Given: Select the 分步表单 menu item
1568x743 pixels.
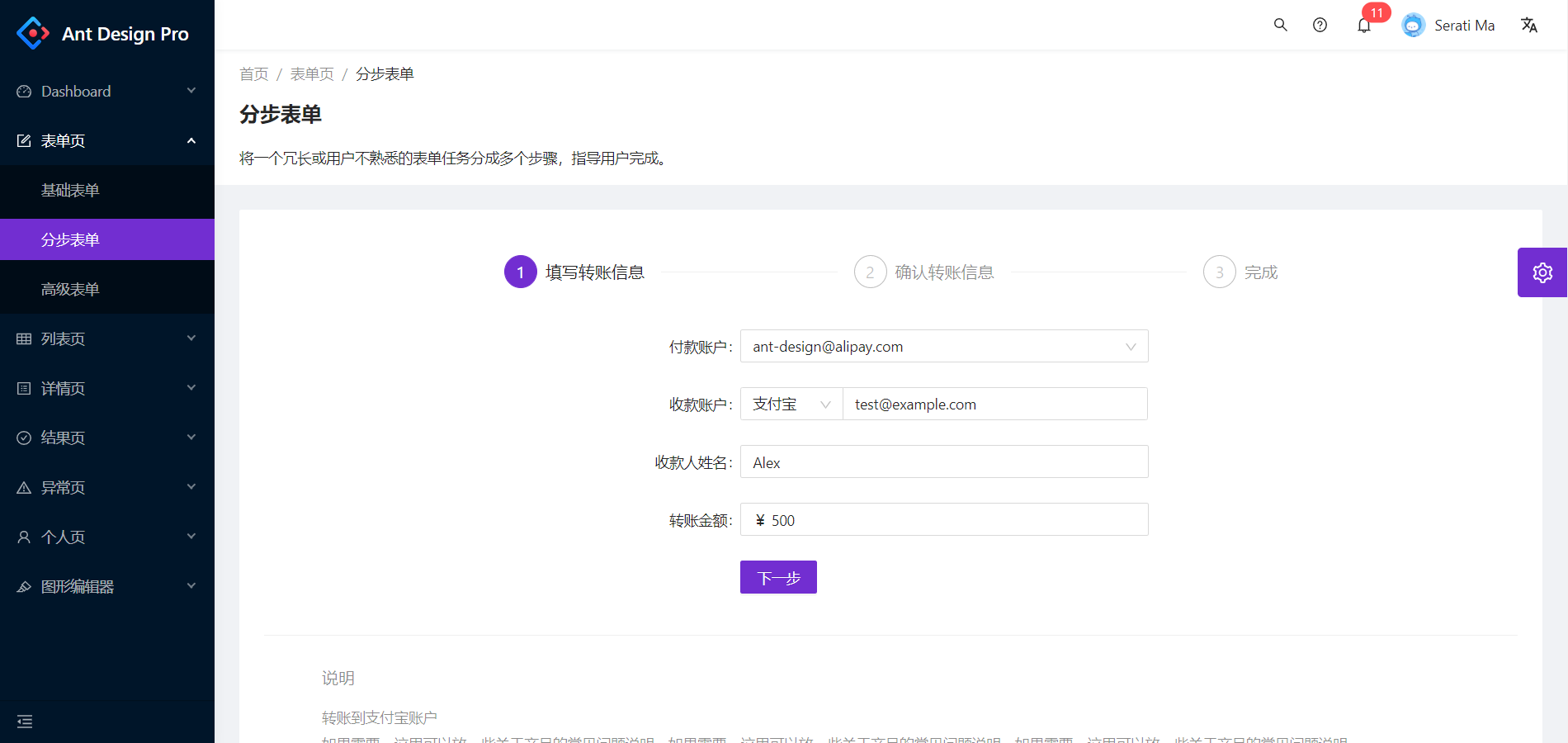Looking at the screenshot, I should click(107, 239).
